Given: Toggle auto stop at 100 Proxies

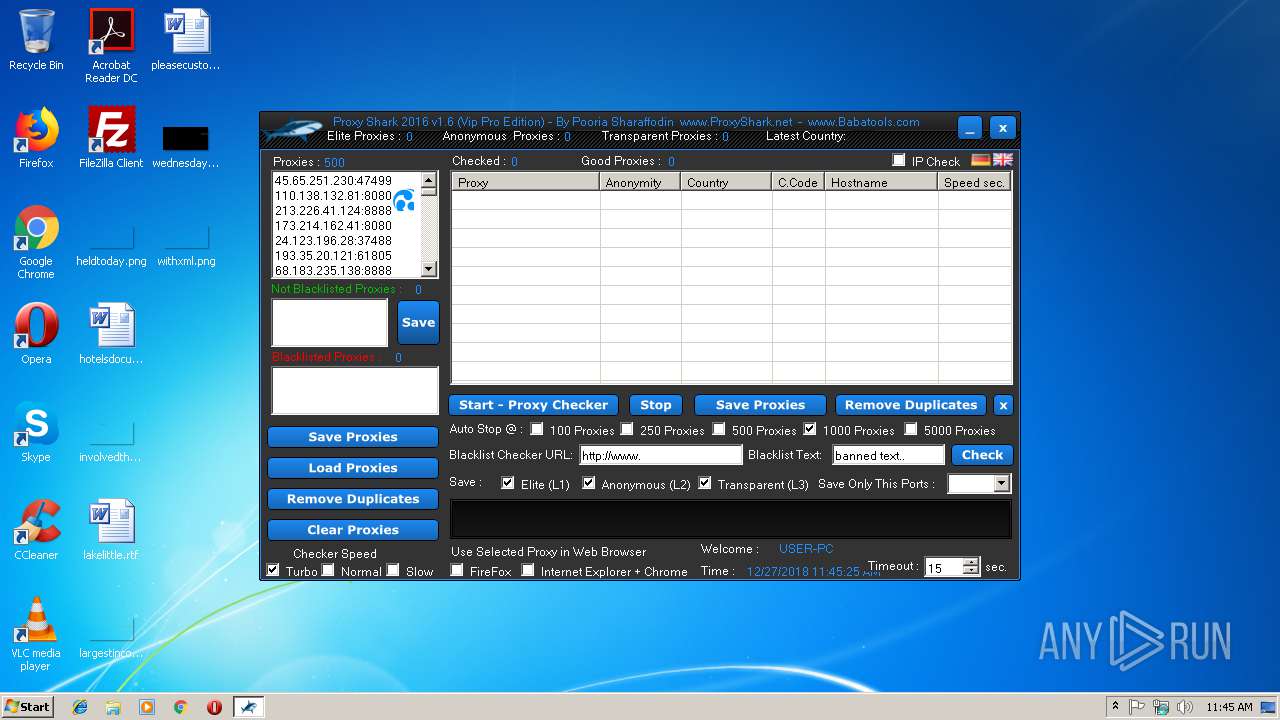Looking at the screenshot, I should pyautogui.click(x=537, y=429).
